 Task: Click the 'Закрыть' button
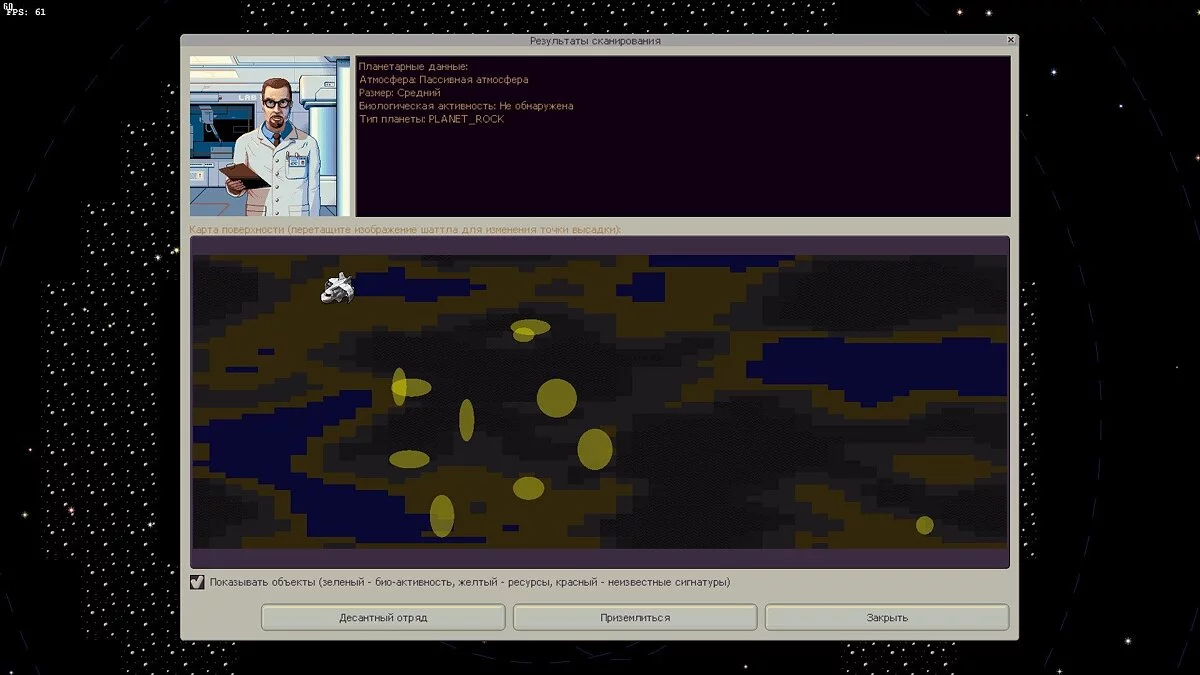click(x=887, y=617)
